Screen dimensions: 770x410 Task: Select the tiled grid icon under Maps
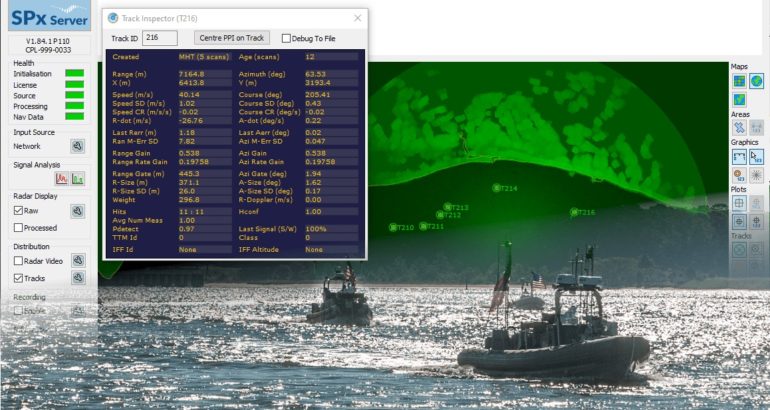(x=739, y=81)
